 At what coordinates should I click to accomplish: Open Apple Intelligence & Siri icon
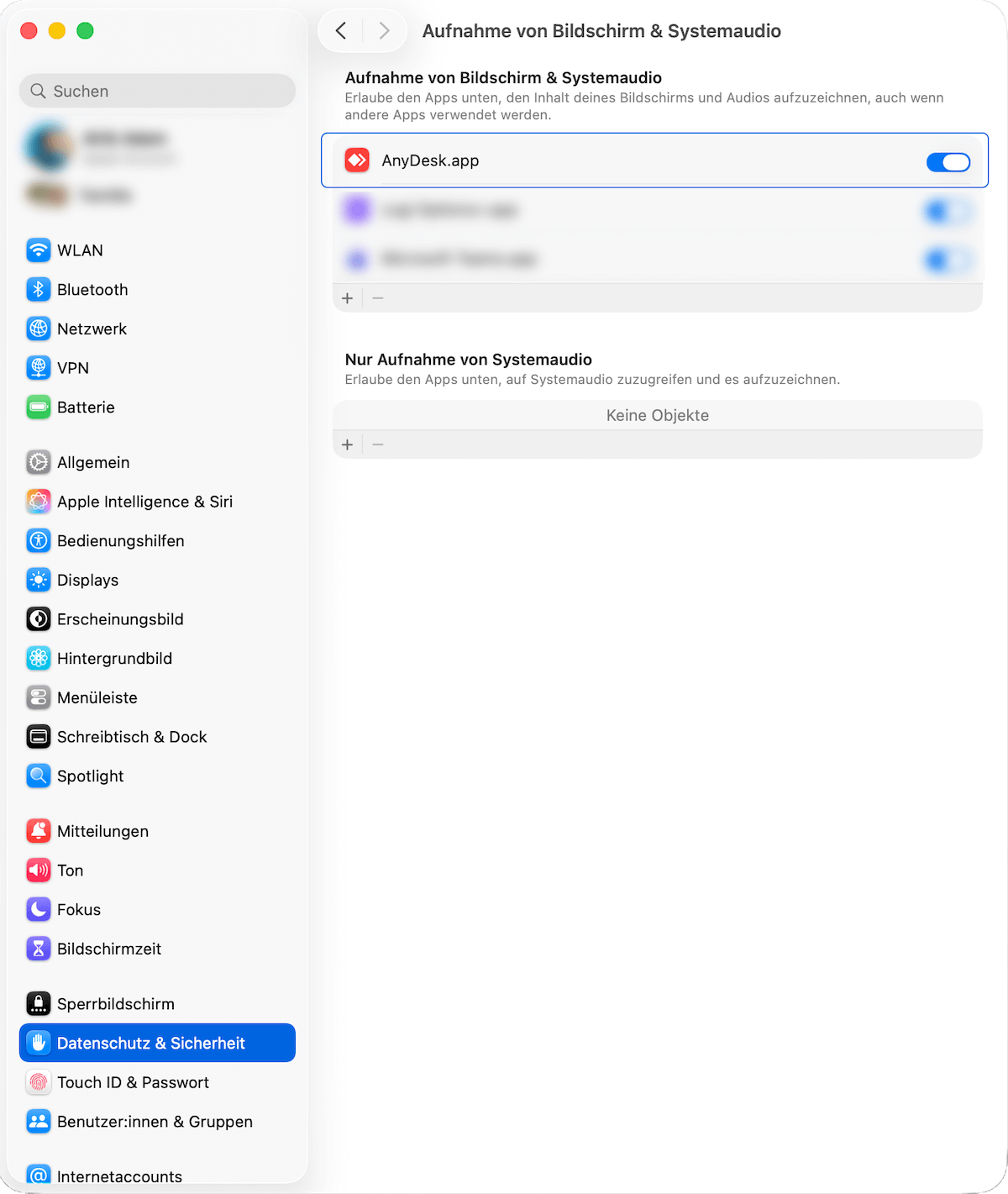pos(39,502)
